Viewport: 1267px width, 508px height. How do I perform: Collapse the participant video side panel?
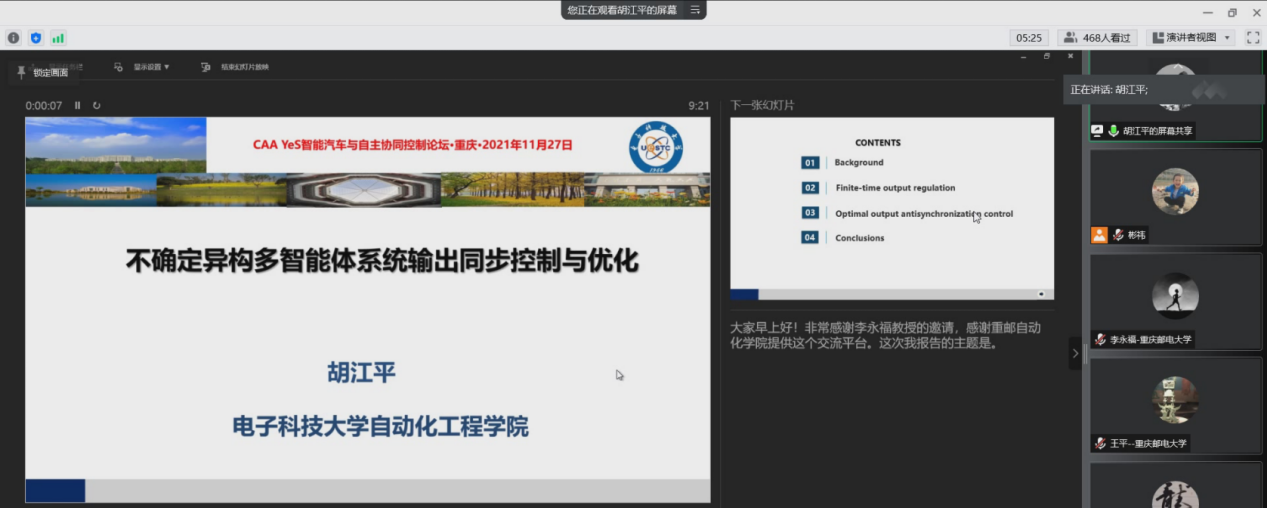pyautogui.click(x=1075, y=353)
